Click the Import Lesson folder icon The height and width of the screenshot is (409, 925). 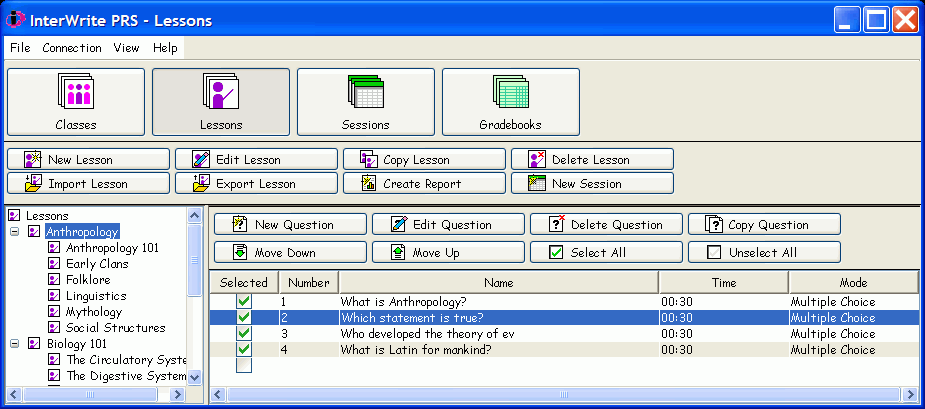click(33, 184)
